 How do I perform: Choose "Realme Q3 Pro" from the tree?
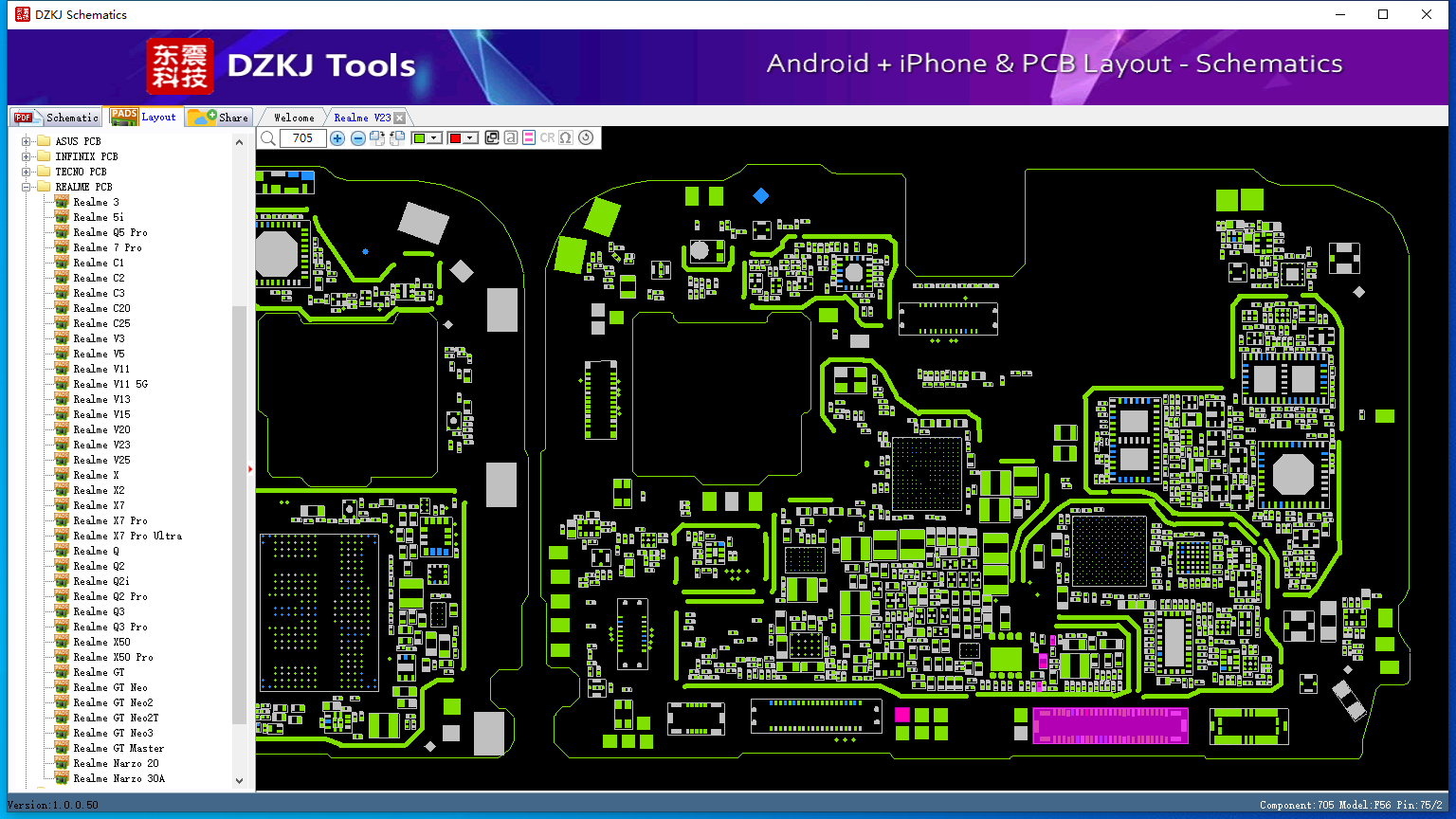tap(110, 627)
